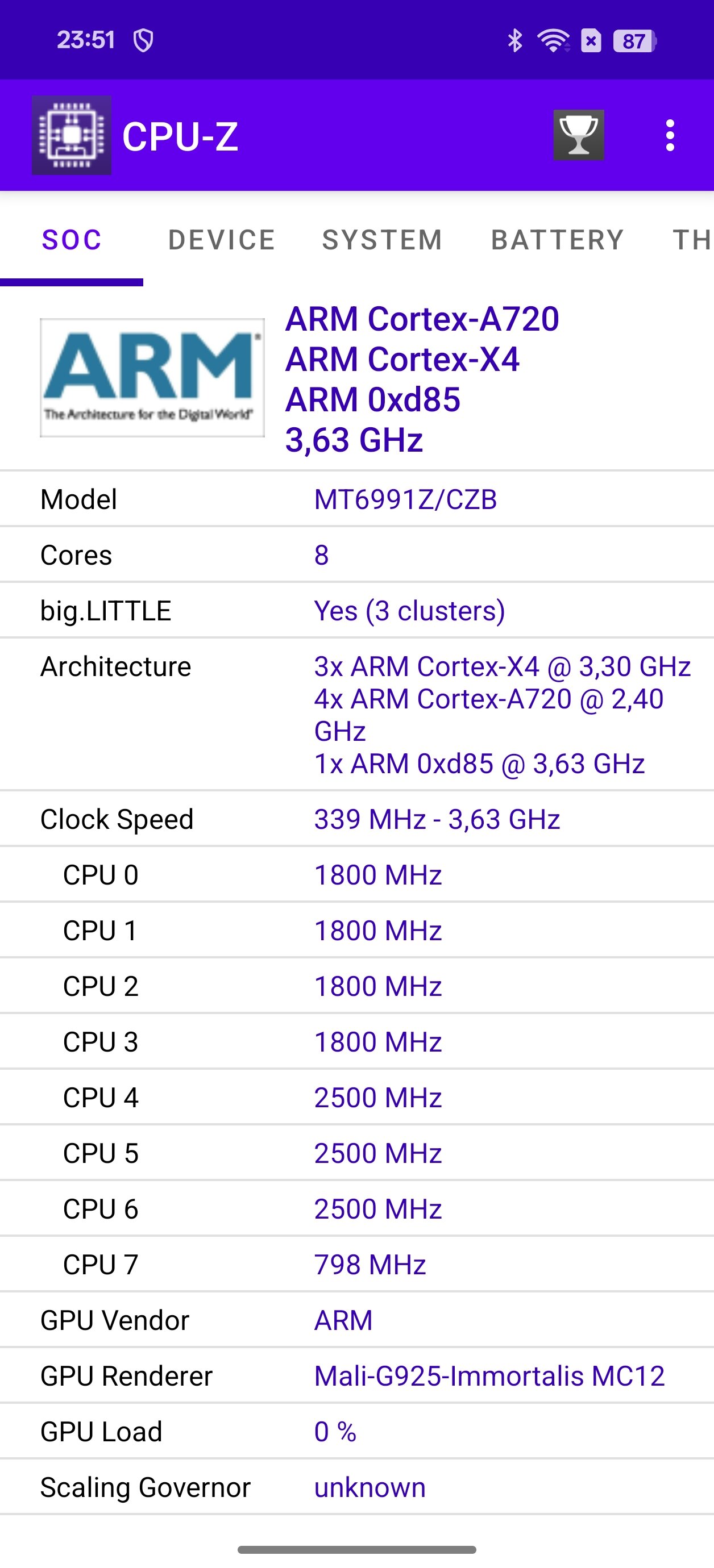Tap the battery level indicator
714x1568 pixels.
[x=634, y=41]
